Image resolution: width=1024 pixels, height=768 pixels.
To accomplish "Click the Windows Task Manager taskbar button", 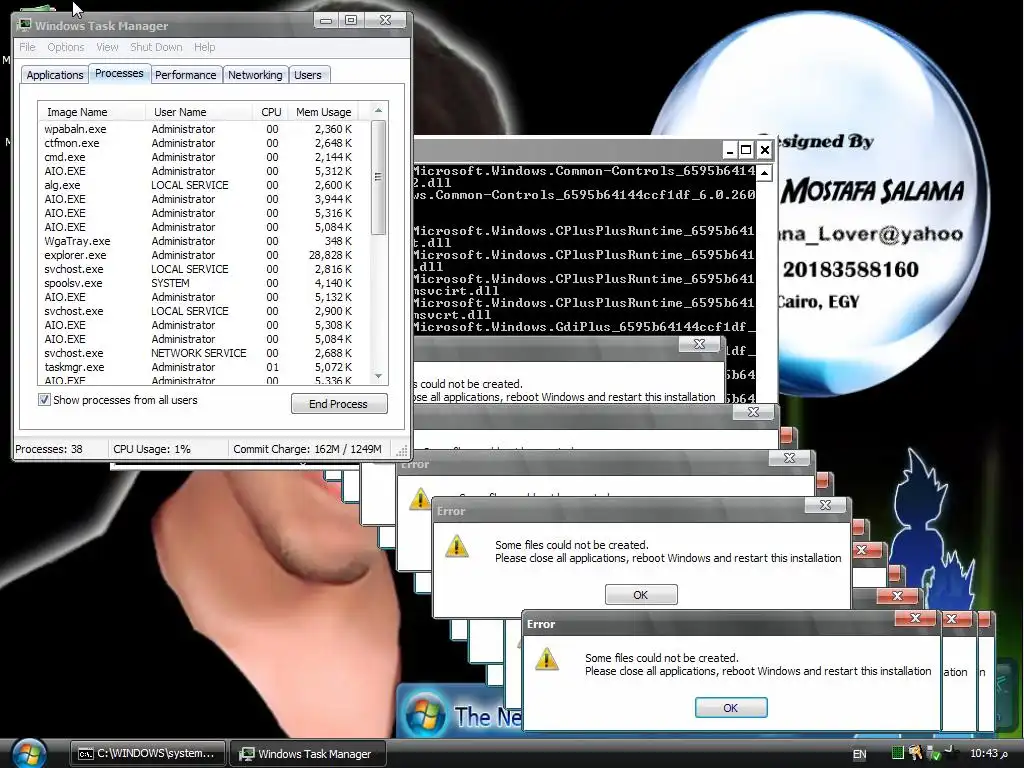I will coord(307,753).
